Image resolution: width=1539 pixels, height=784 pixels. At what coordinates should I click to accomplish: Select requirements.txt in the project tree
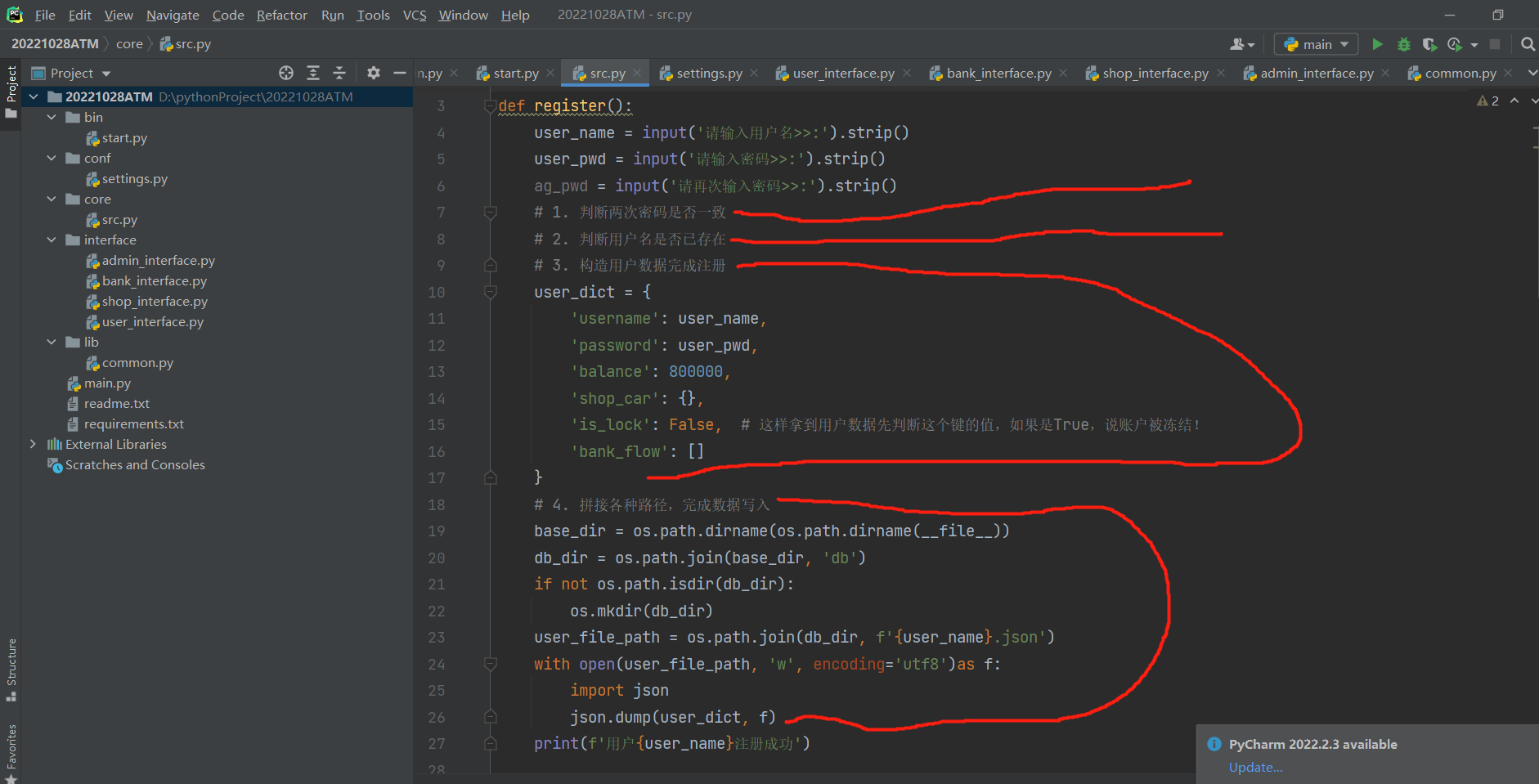[x=133, y=423]
